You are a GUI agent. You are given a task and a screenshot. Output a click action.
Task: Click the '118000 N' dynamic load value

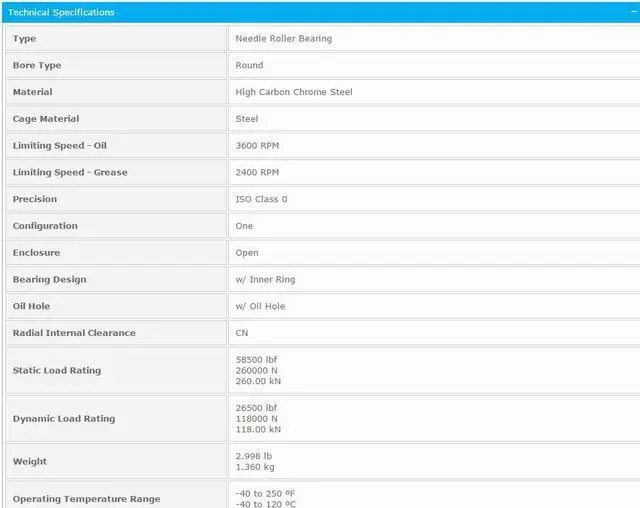click(256, 419)
